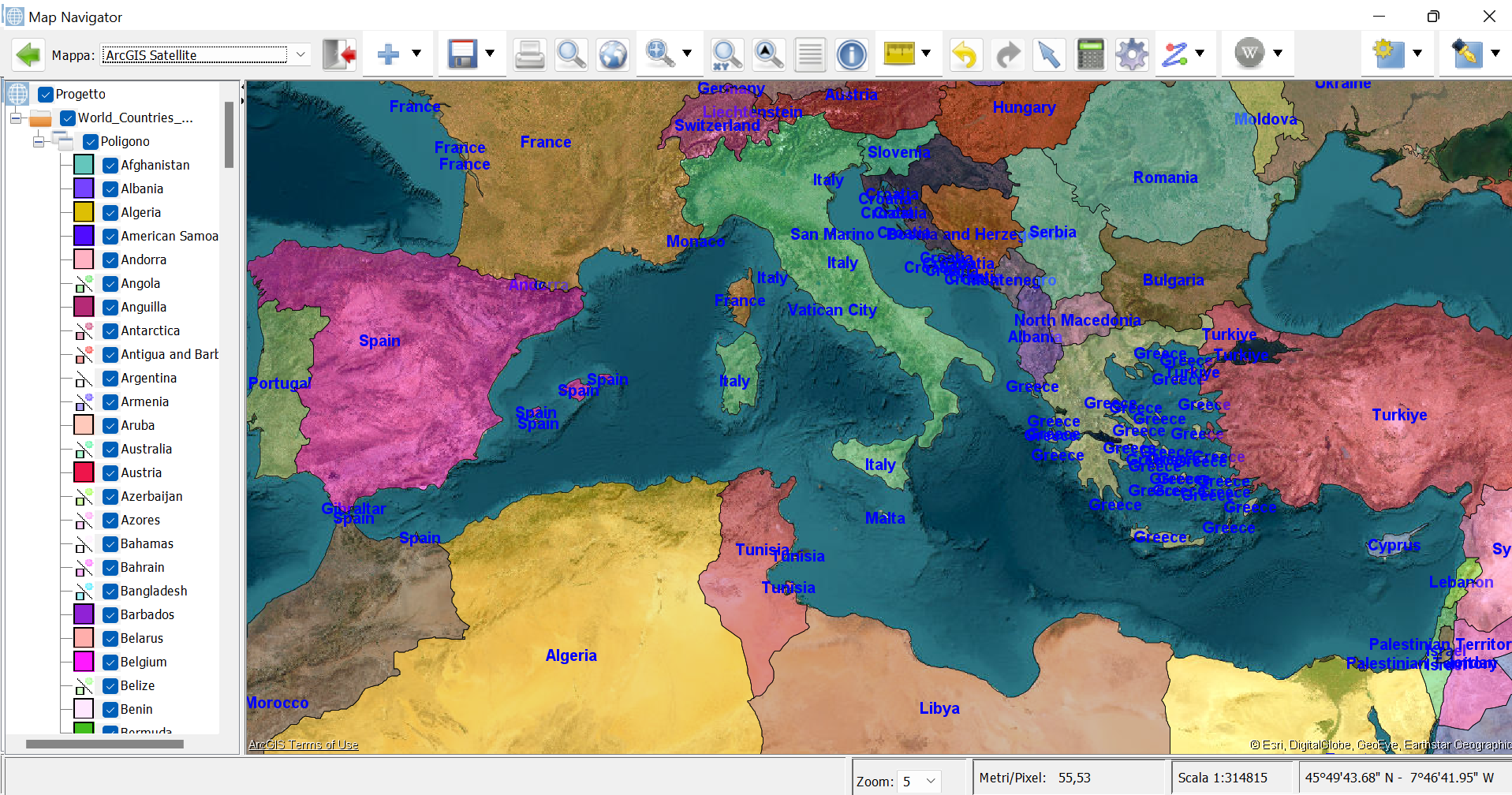Open ArcGIS Terms of Use link

click(x=303, y=745)
